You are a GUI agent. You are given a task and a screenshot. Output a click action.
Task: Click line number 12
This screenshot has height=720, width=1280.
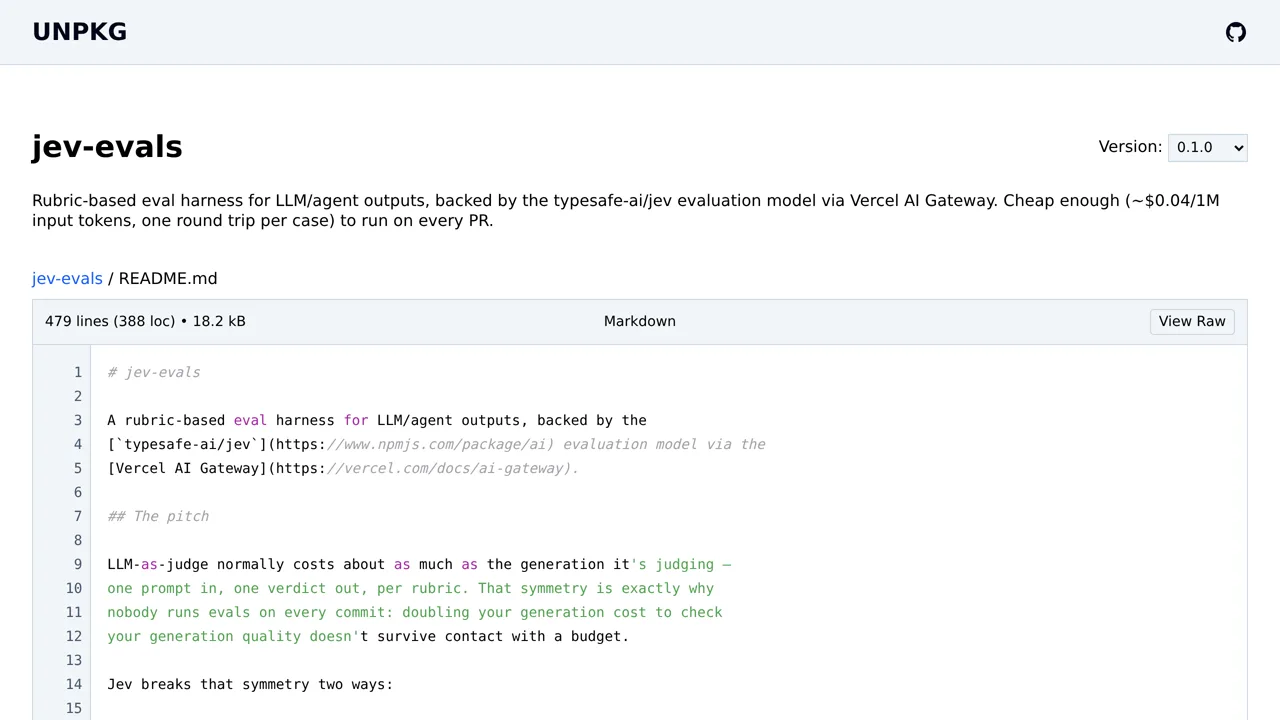[x=74, y=636]
